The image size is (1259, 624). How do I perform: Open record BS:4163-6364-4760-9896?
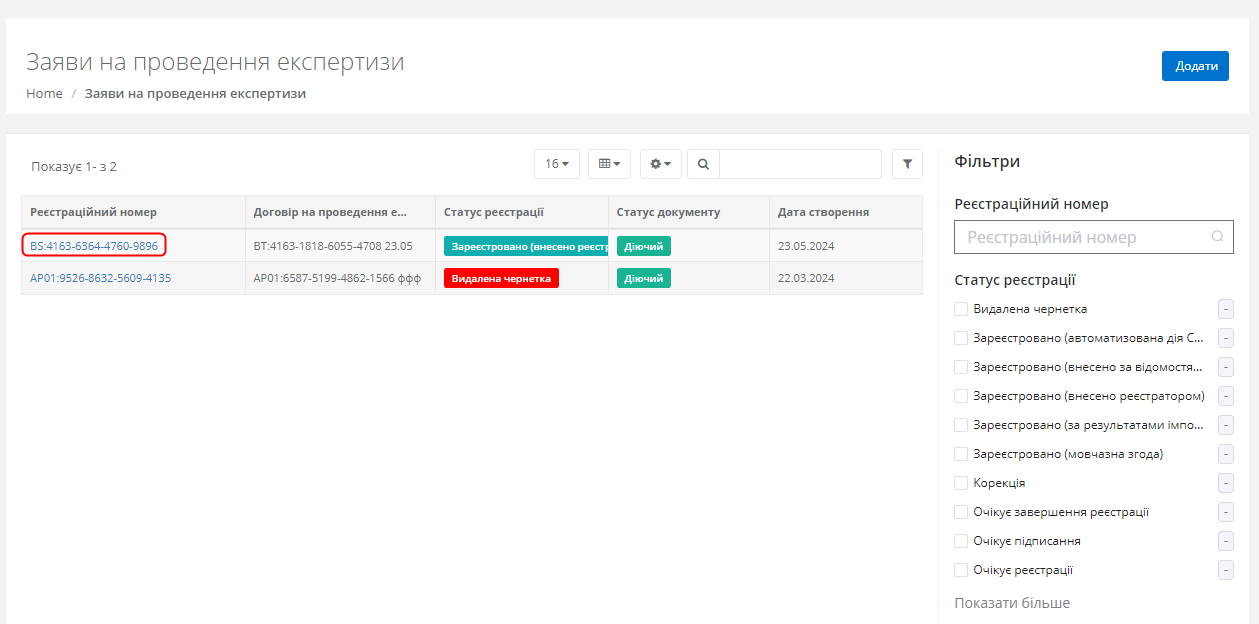point(94,245)
